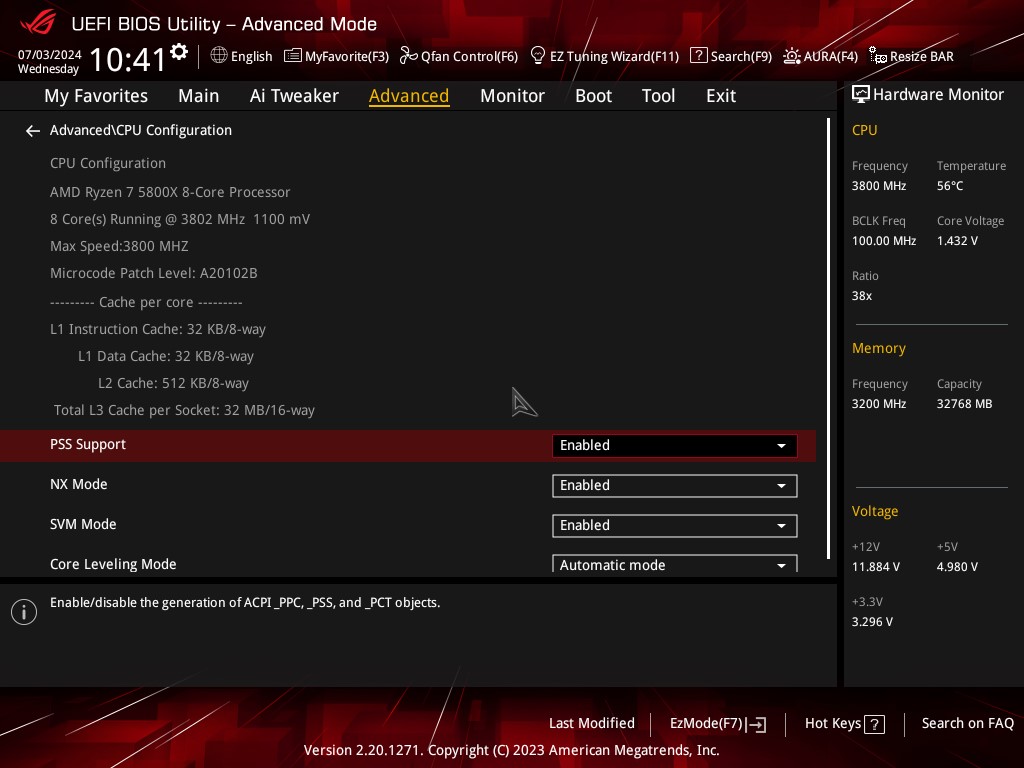1024x768 pixels.
Task: Click the Hot Keys question mark icon
Action: coord(874,724)
